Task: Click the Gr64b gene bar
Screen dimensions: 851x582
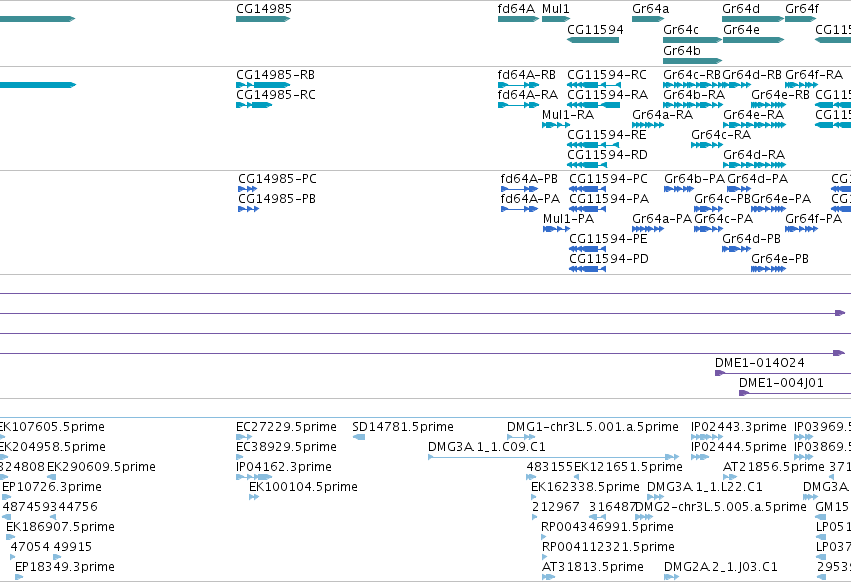Action: pos(693,61)
